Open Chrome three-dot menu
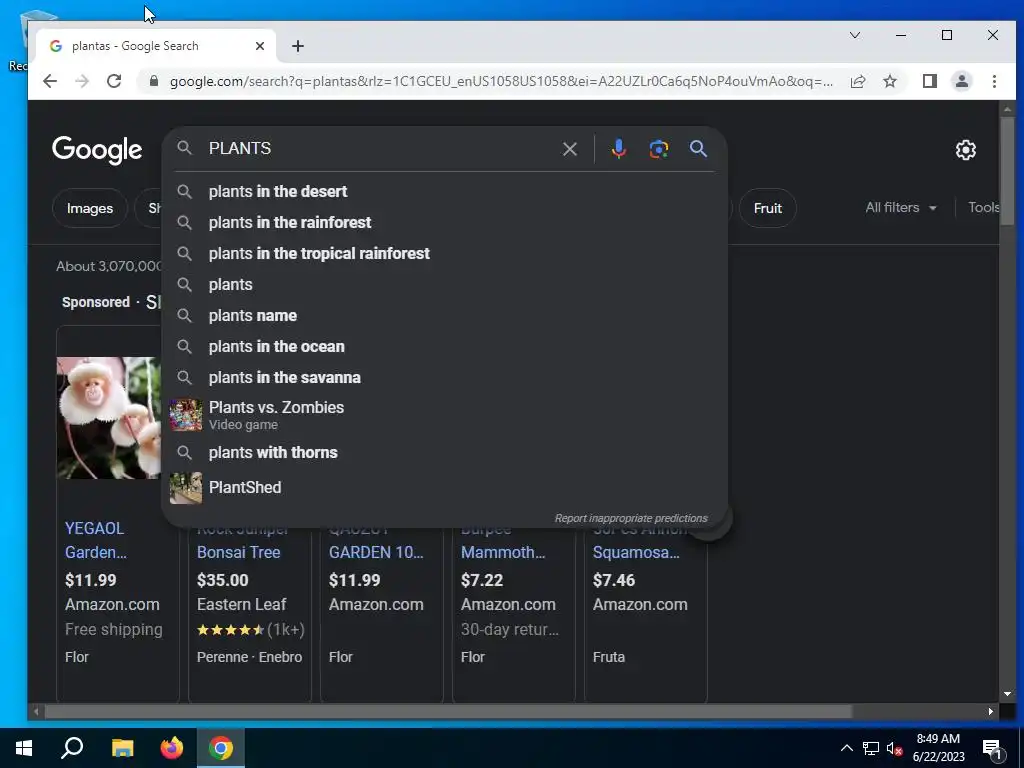 [x=994, y=81]
